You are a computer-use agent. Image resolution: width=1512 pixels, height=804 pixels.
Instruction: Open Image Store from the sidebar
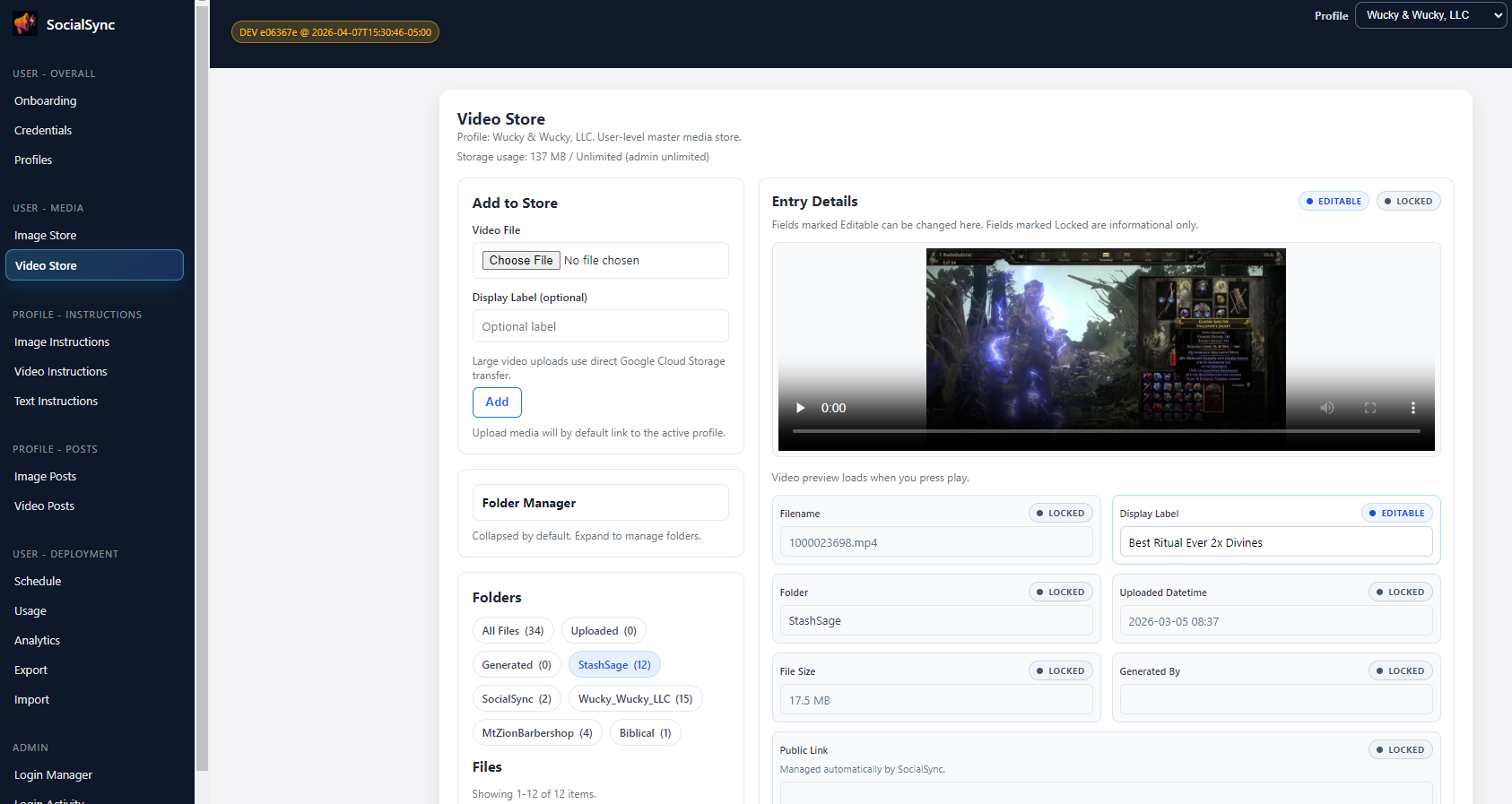pyautogui.click(x=46, y=236)
